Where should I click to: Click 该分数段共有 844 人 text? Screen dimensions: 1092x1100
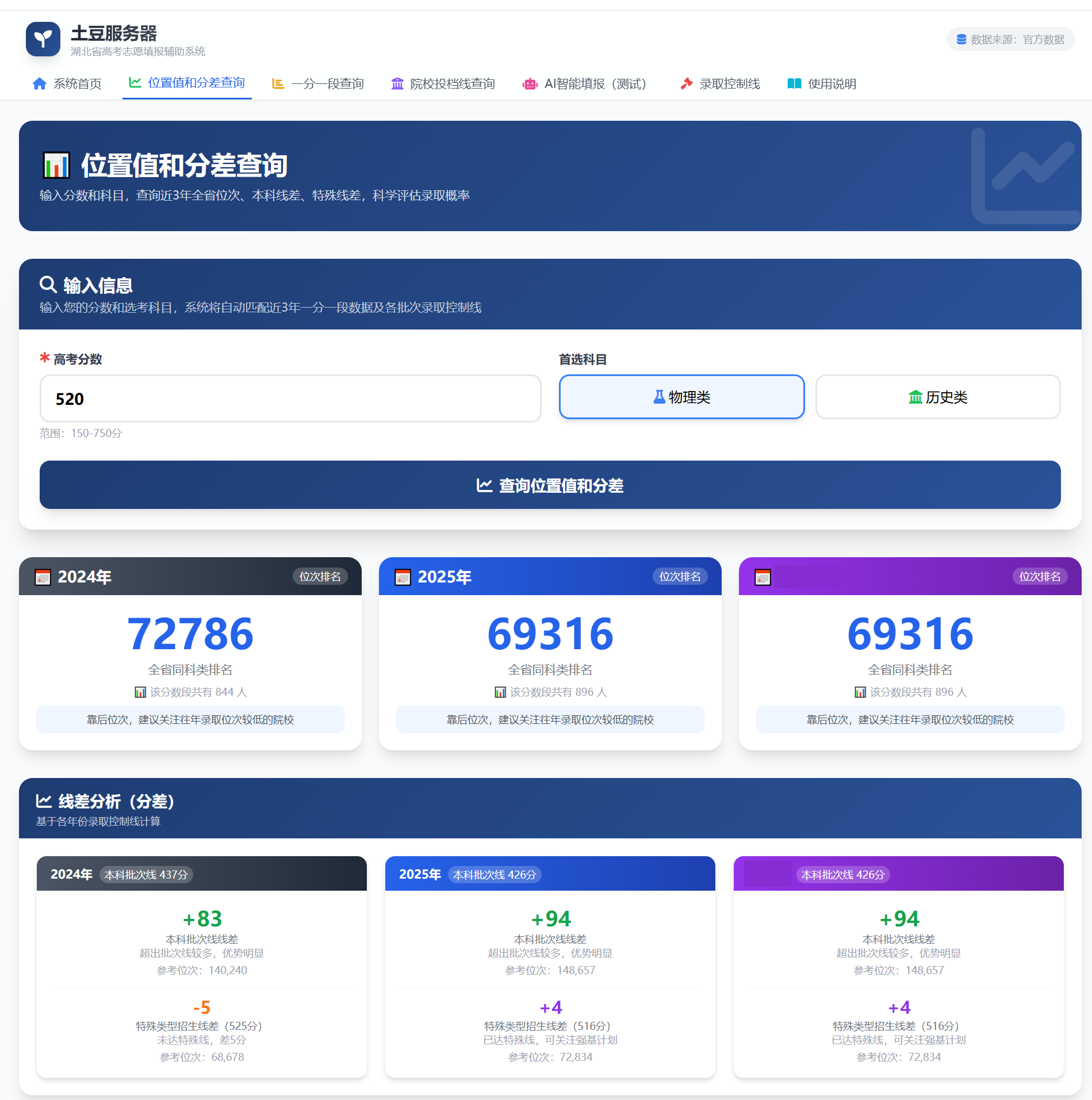198,692
